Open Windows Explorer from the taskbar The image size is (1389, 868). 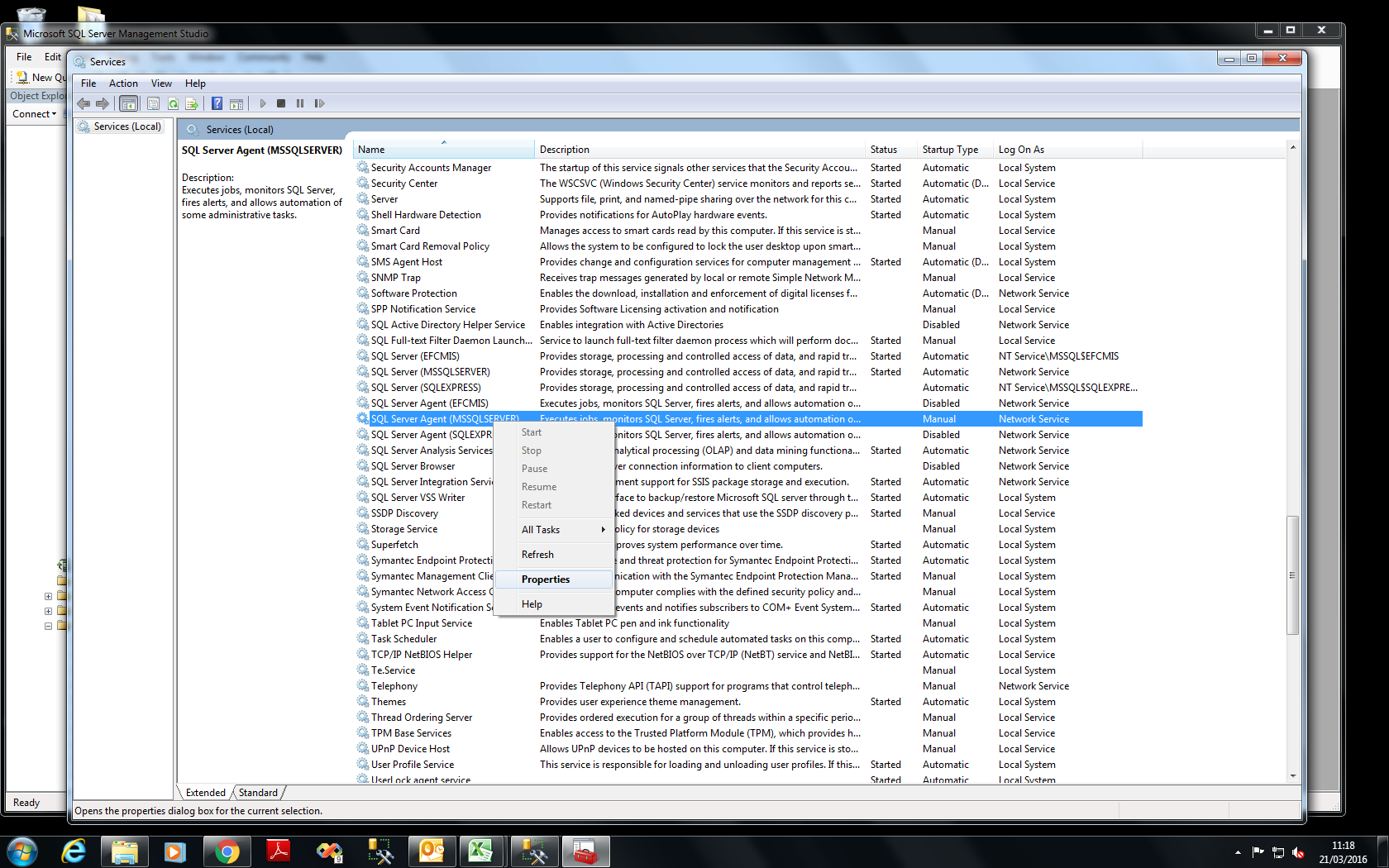click(x=124, y=851)
